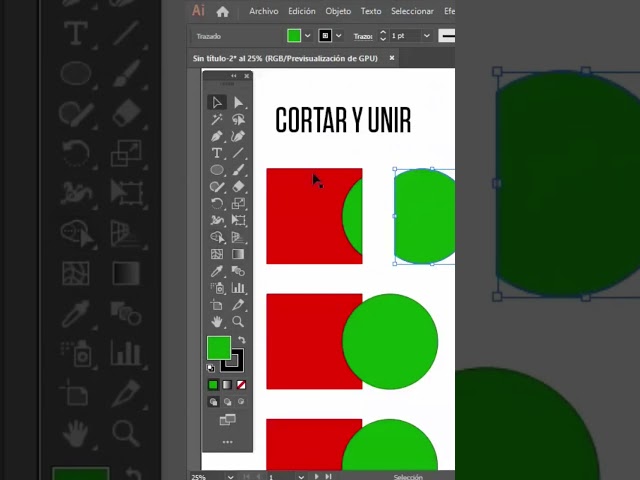Select the Zoom tool
The width and height of the screenshot is (640, 480).
tap(238, 322)
